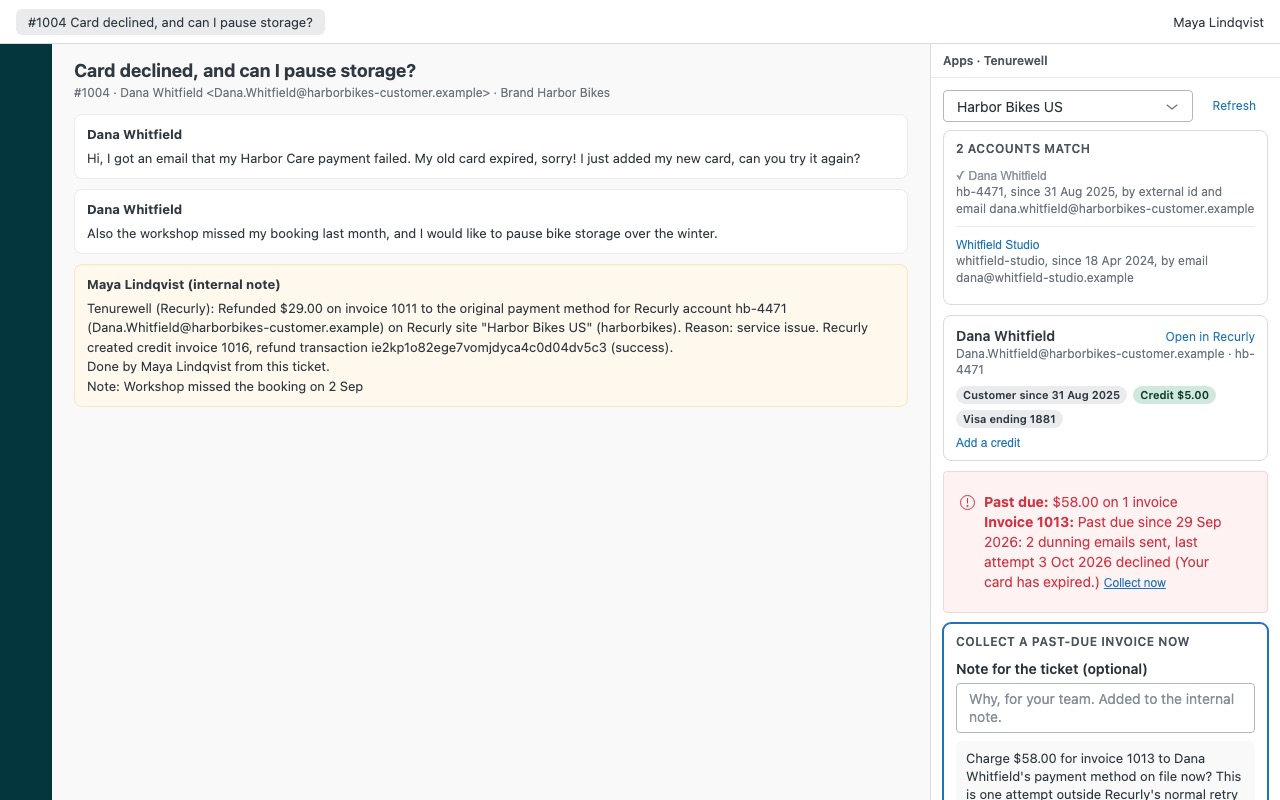1280x800 pixels.
Task: Click the Add a credit link
Action: (x=988, y=443)
